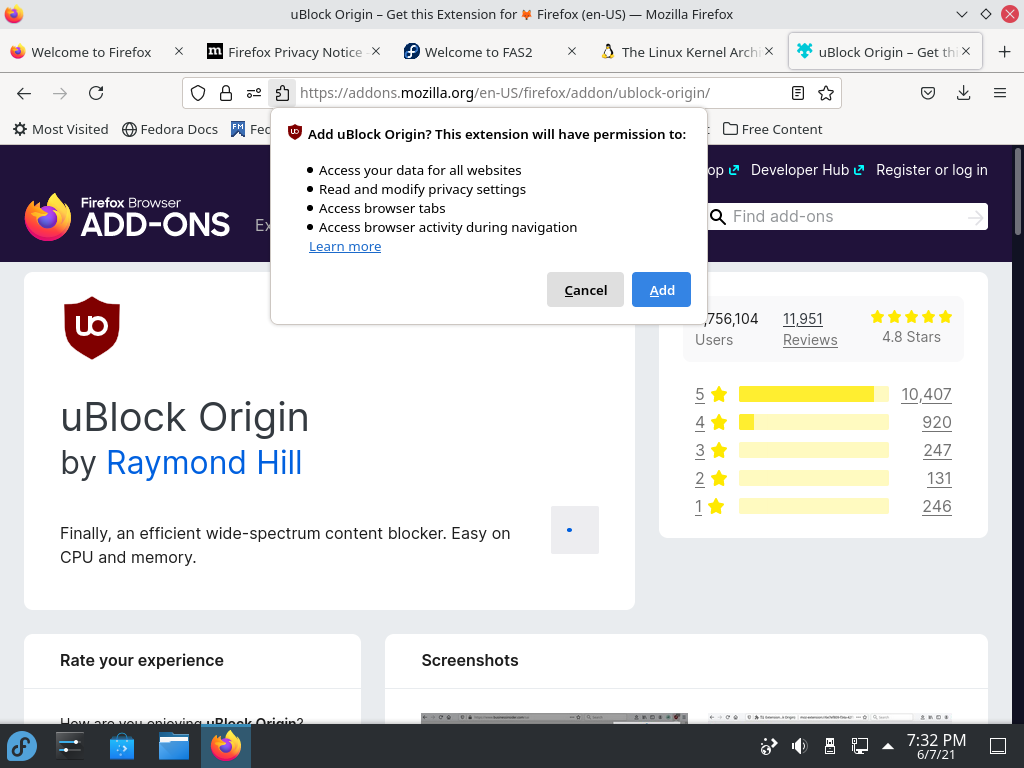Close the uBlock Origin tab
This screenshot has width=1024, height=768.
(967, 51)
